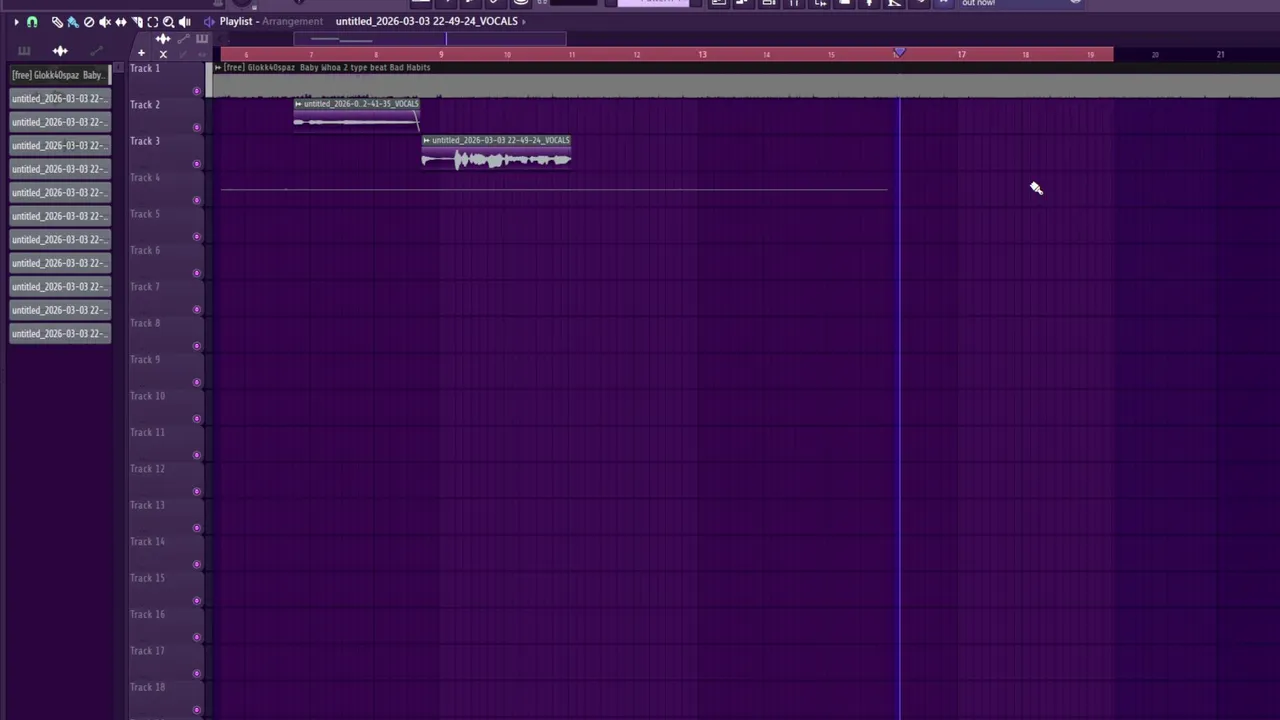The width and height of the screenshot is (1280, 720).
Task: Open the Playlist title icon menu
Action: point(209,22)
